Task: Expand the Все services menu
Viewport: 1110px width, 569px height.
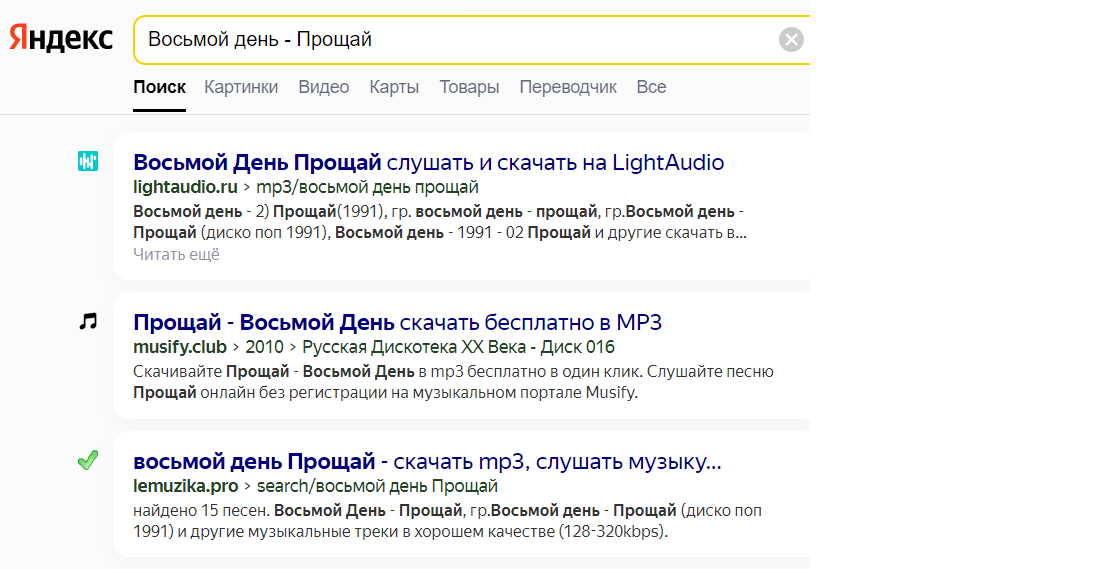Action: [x=651, y=87]
